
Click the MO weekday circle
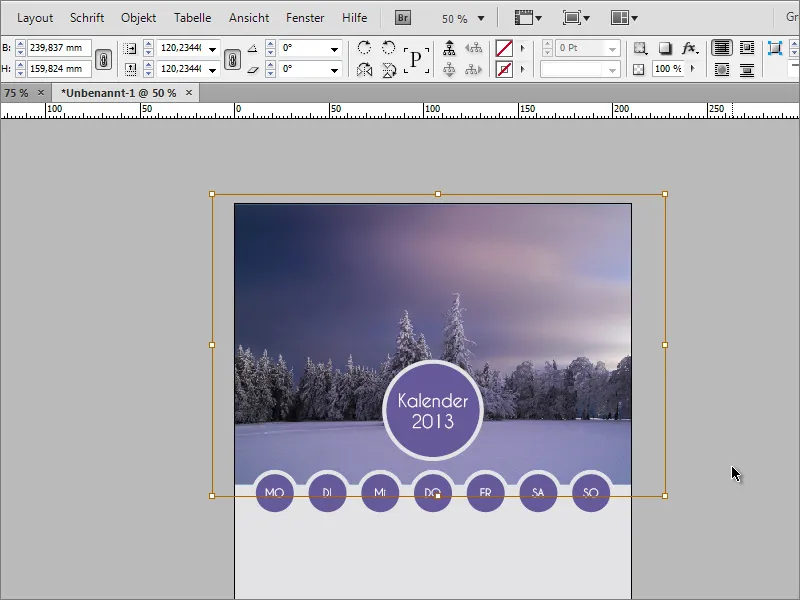[x=274, y=492]
